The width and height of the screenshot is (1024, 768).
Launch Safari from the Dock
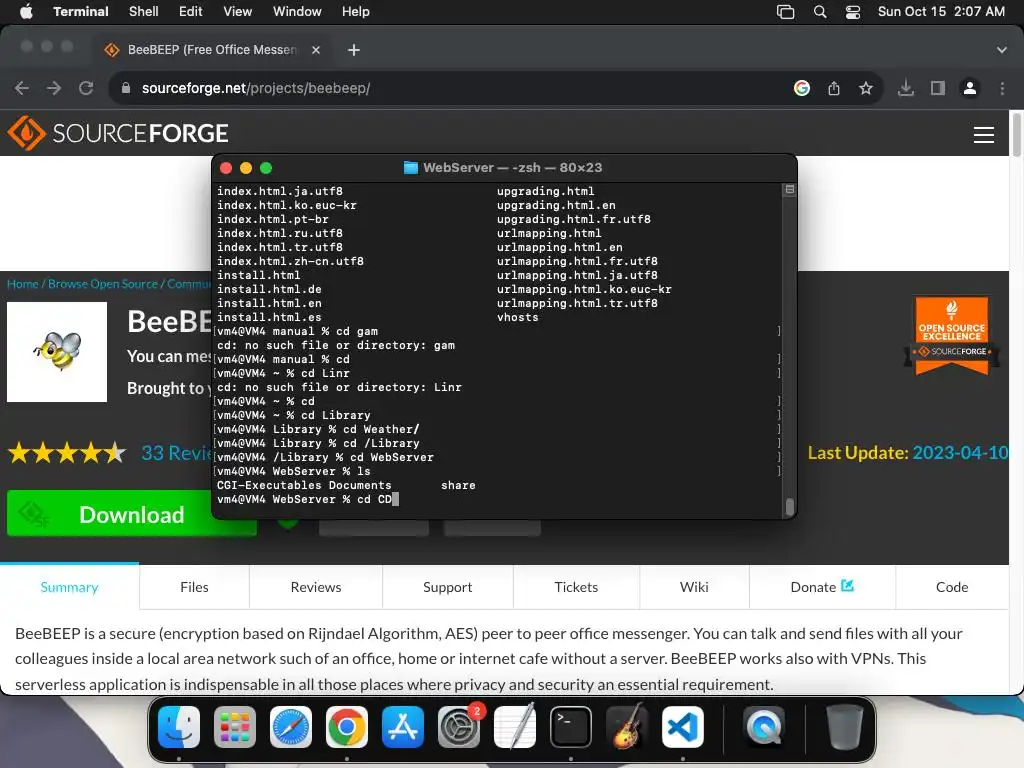[291, 727]
